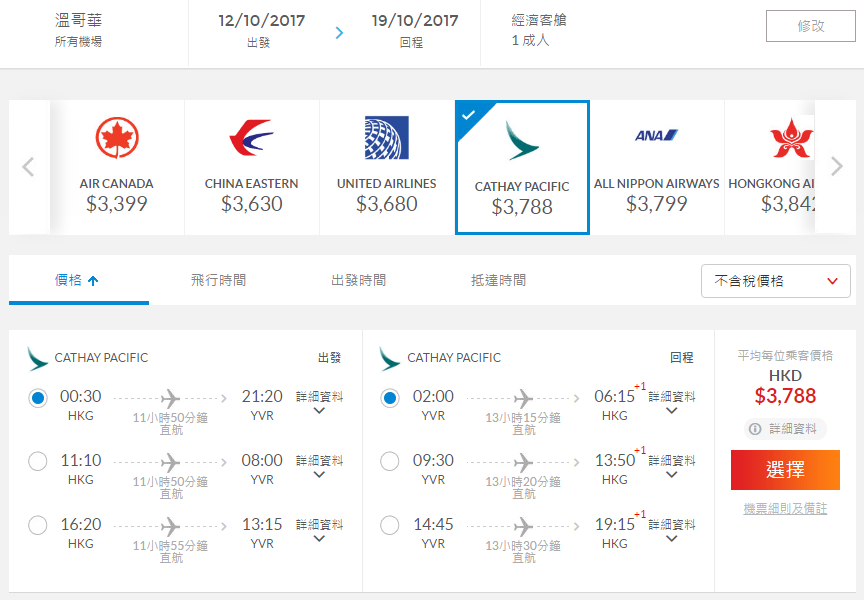This screenshot has width=864, height=600.
Task: Filter by Hongkong Airlines $3,842 card
Action: tap(770, 167)
